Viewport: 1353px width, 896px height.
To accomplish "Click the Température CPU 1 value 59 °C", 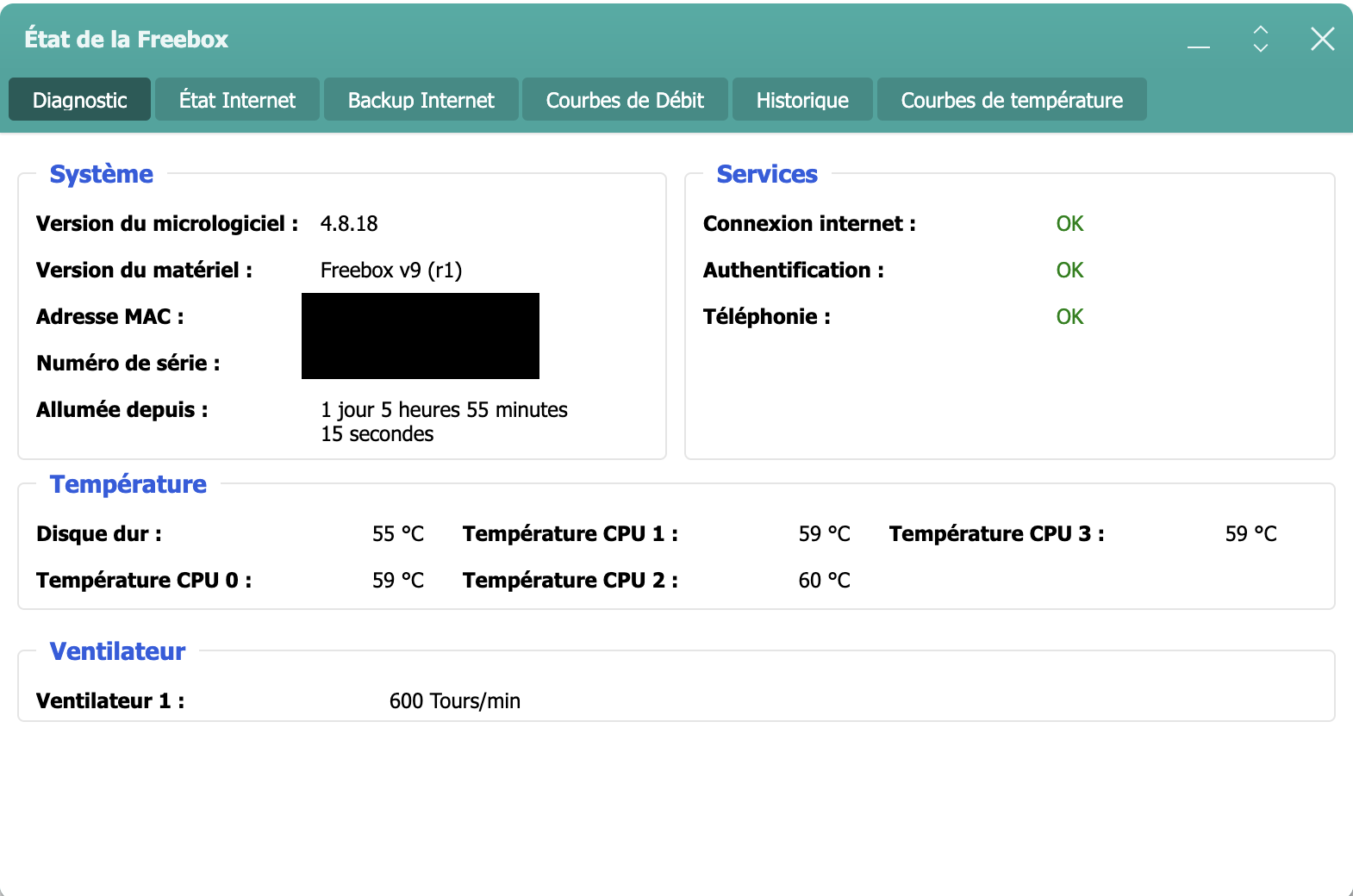I will pyautogui.click(x=825, y=534).
